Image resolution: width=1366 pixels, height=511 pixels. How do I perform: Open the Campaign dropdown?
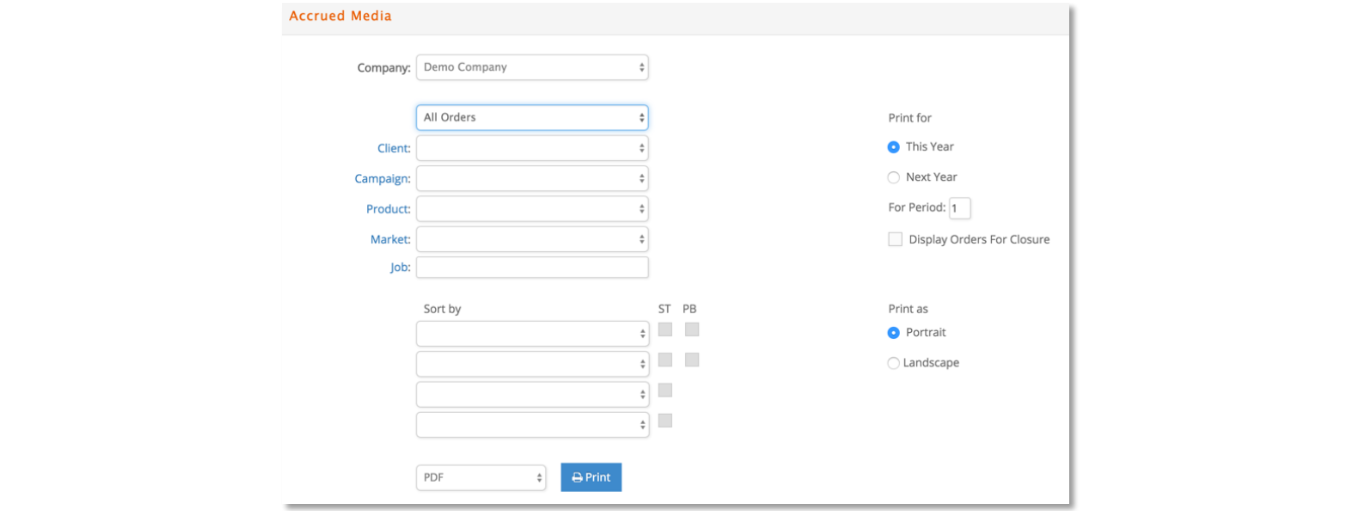532,179
